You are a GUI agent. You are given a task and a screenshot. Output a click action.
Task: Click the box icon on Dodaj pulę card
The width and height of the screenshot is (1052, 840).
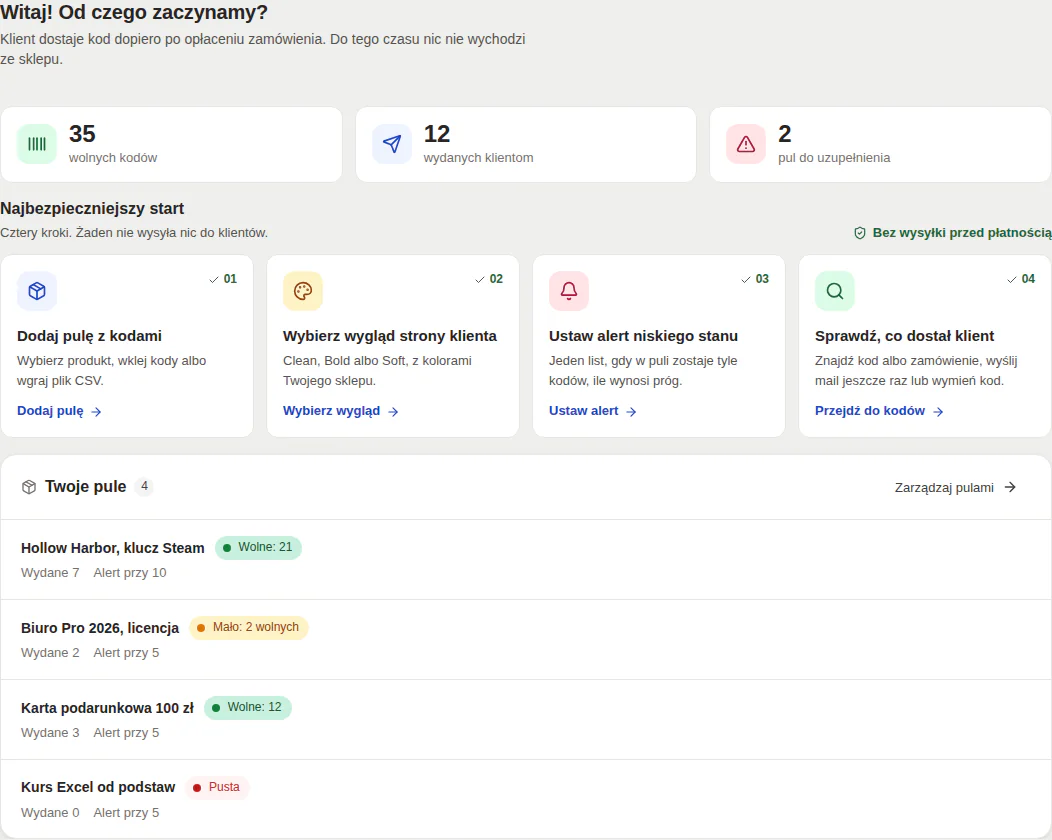pos(37,291)
